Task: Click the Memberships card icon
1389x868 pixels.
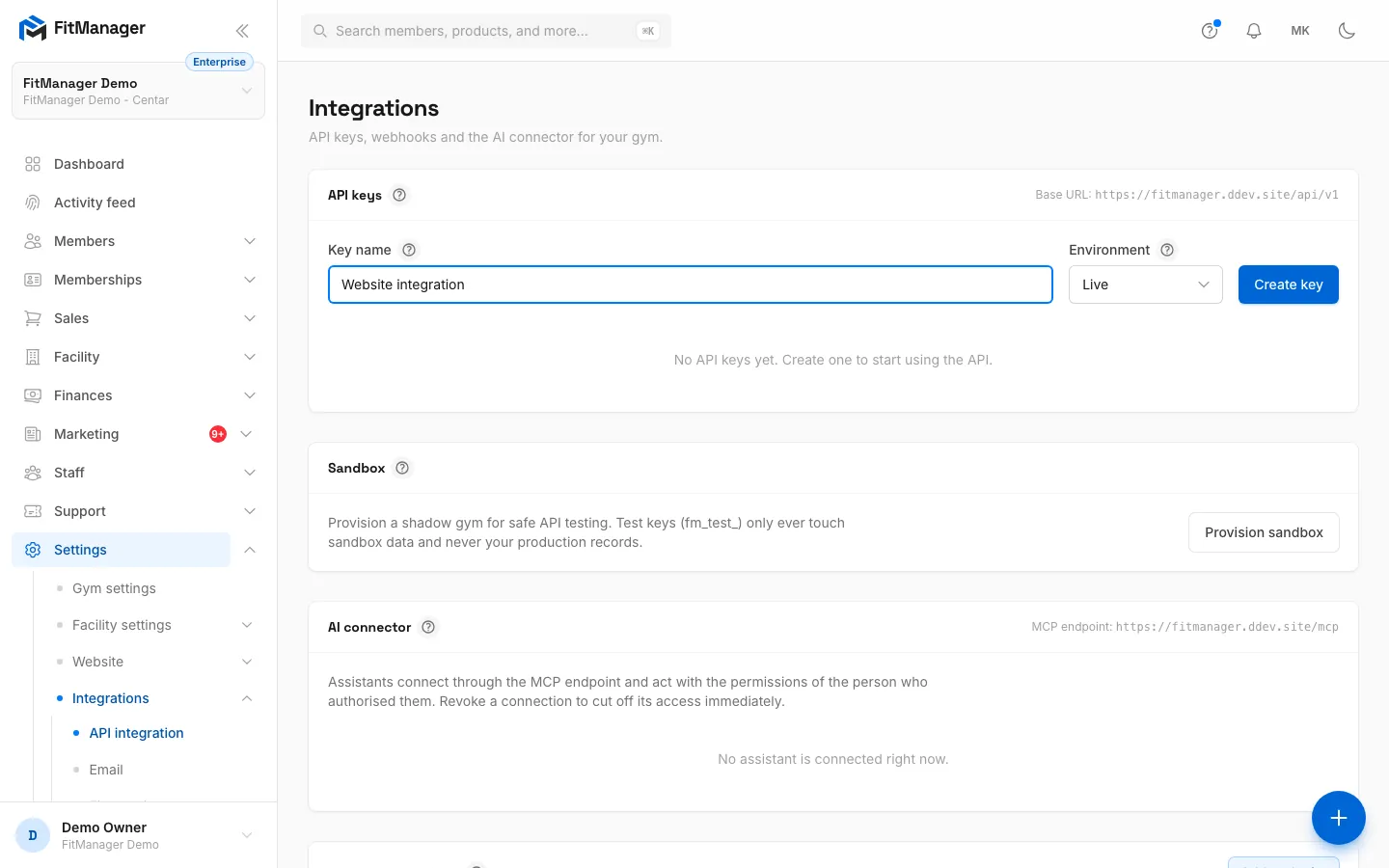Action: point(33,280)
